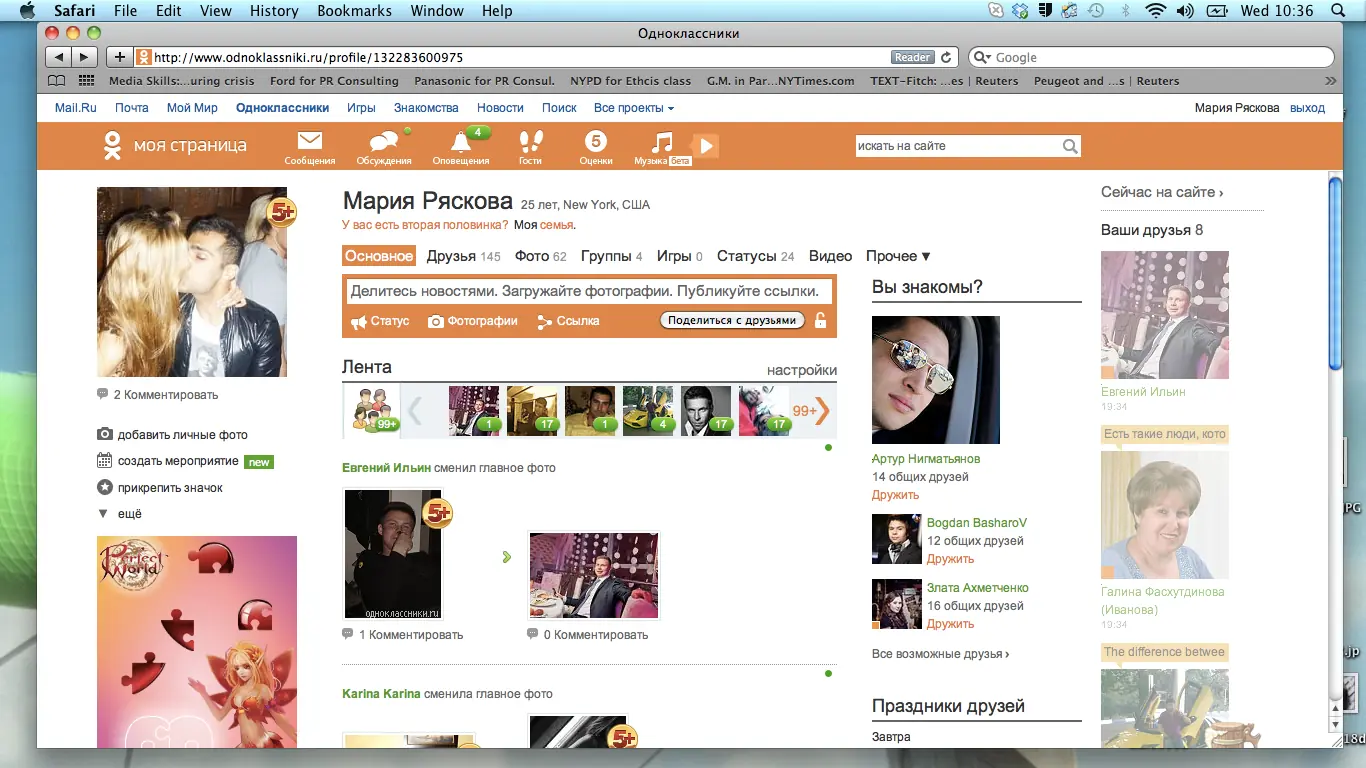1366x768 pixels.
Task: Expand the Все проекты dropdown
Action: tap(634, 108)
